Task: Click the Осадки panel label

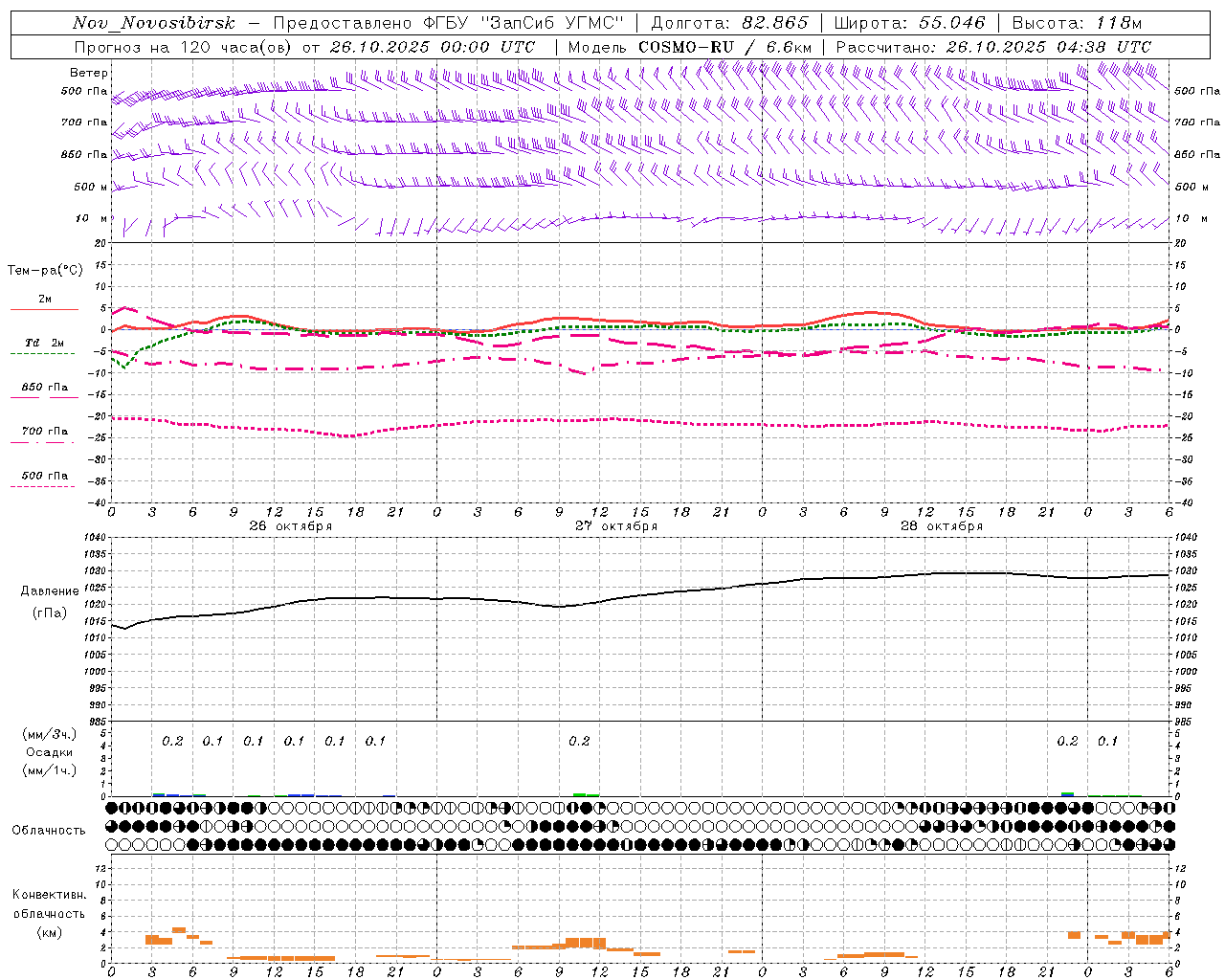Action: click(50, 753)
